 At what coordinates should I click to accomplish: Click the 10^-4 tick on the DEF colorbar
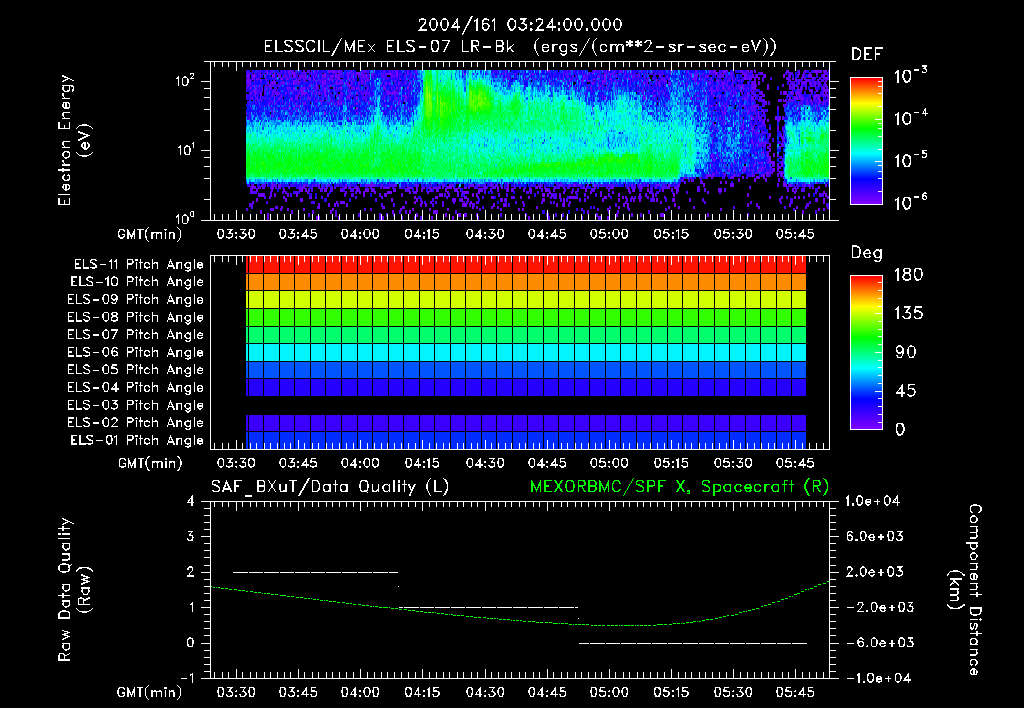tap(911, 118)
